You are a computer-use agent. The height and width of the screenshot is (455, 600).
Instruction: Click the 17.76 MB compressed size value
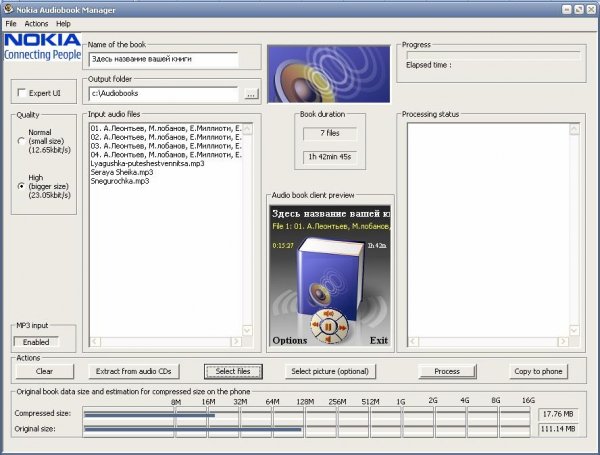coord(558,414)
